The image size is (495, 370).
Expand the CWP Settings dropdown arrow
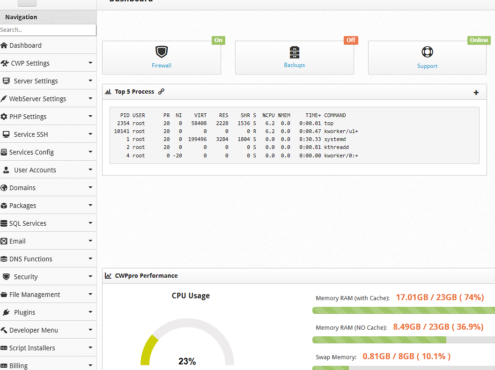(x=90, y=63)
